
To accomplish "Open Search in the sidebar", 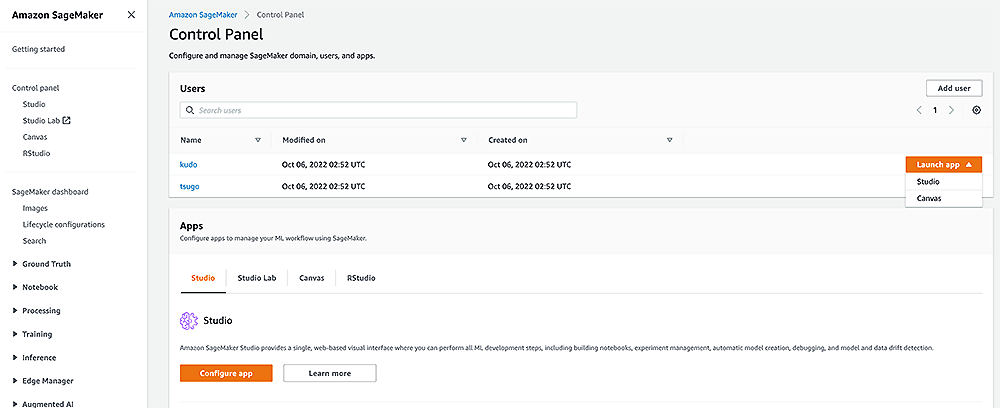I will tap(34, 242).
